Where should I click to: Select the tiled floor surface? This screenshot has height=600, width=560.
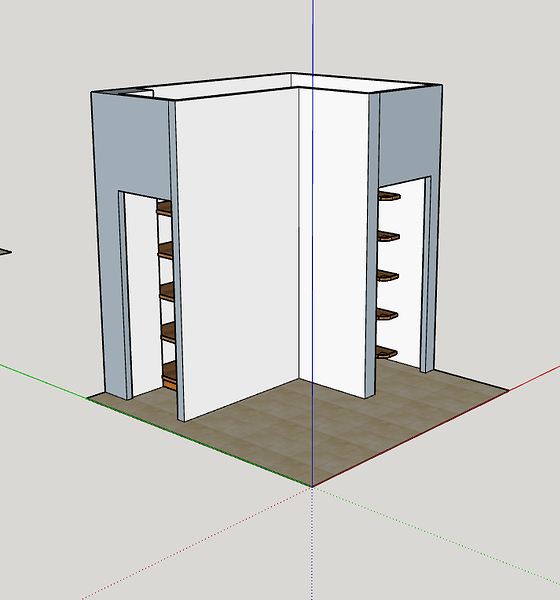coord(306,429)
